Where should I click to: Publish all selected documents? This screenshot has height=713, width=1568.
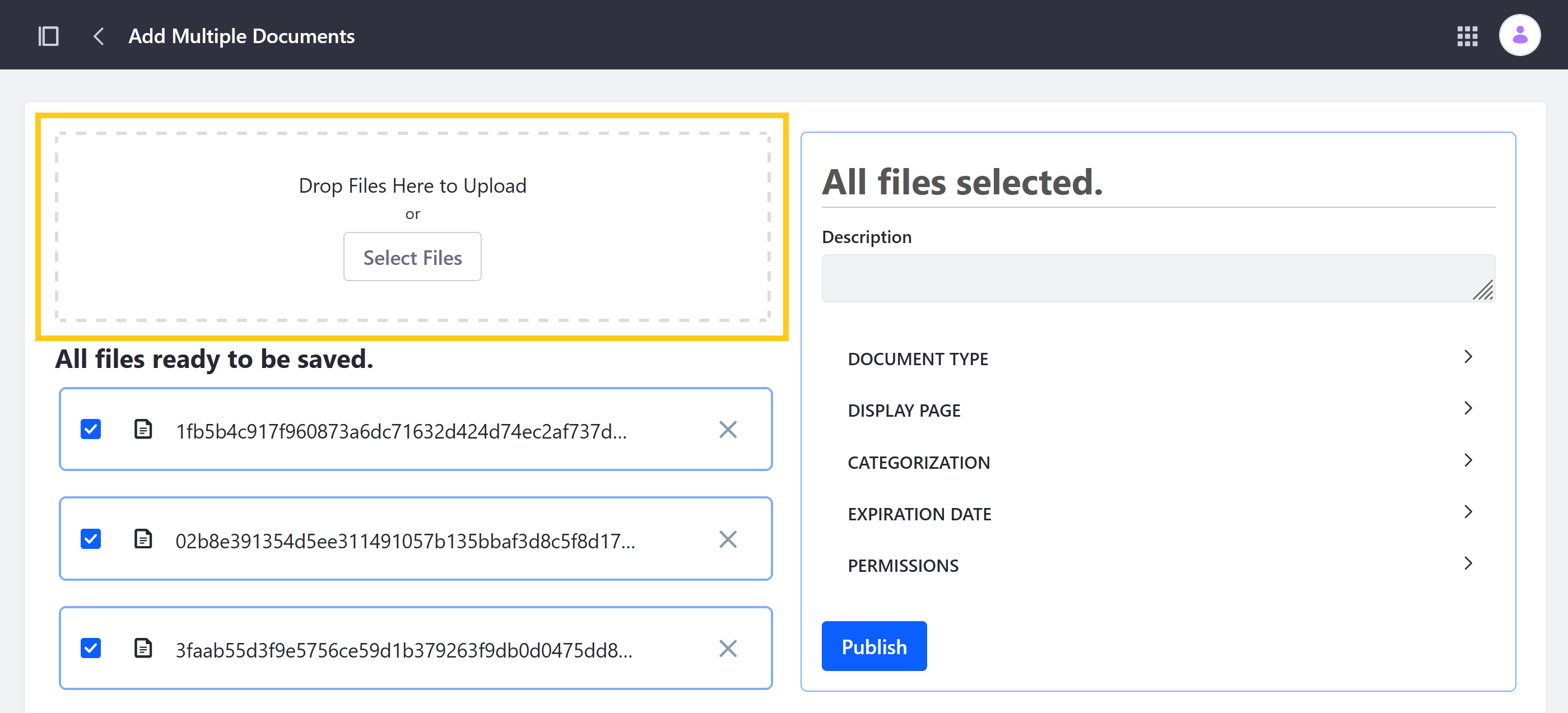point(874,646)
